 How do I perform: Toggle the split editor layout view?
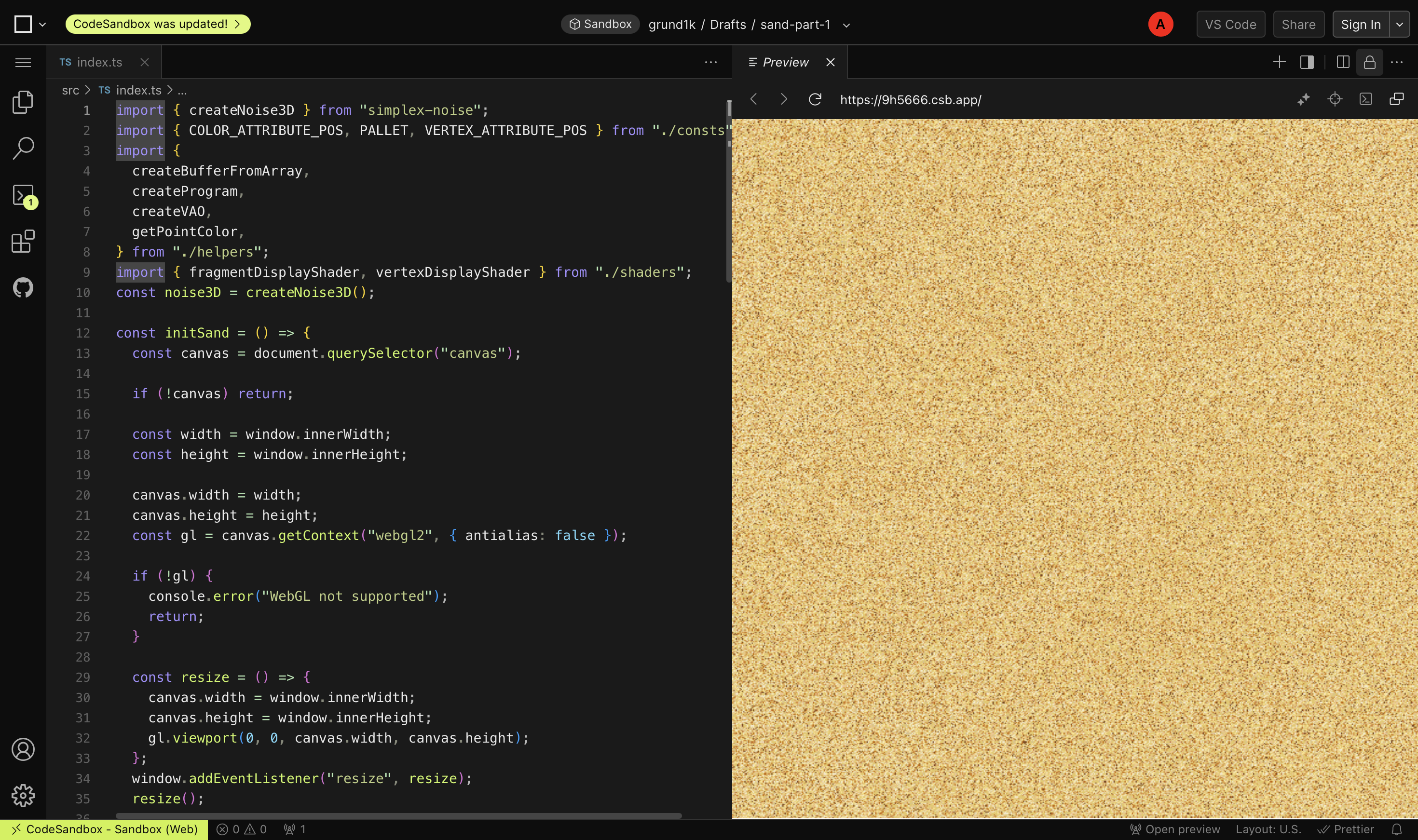(1342, 62)
